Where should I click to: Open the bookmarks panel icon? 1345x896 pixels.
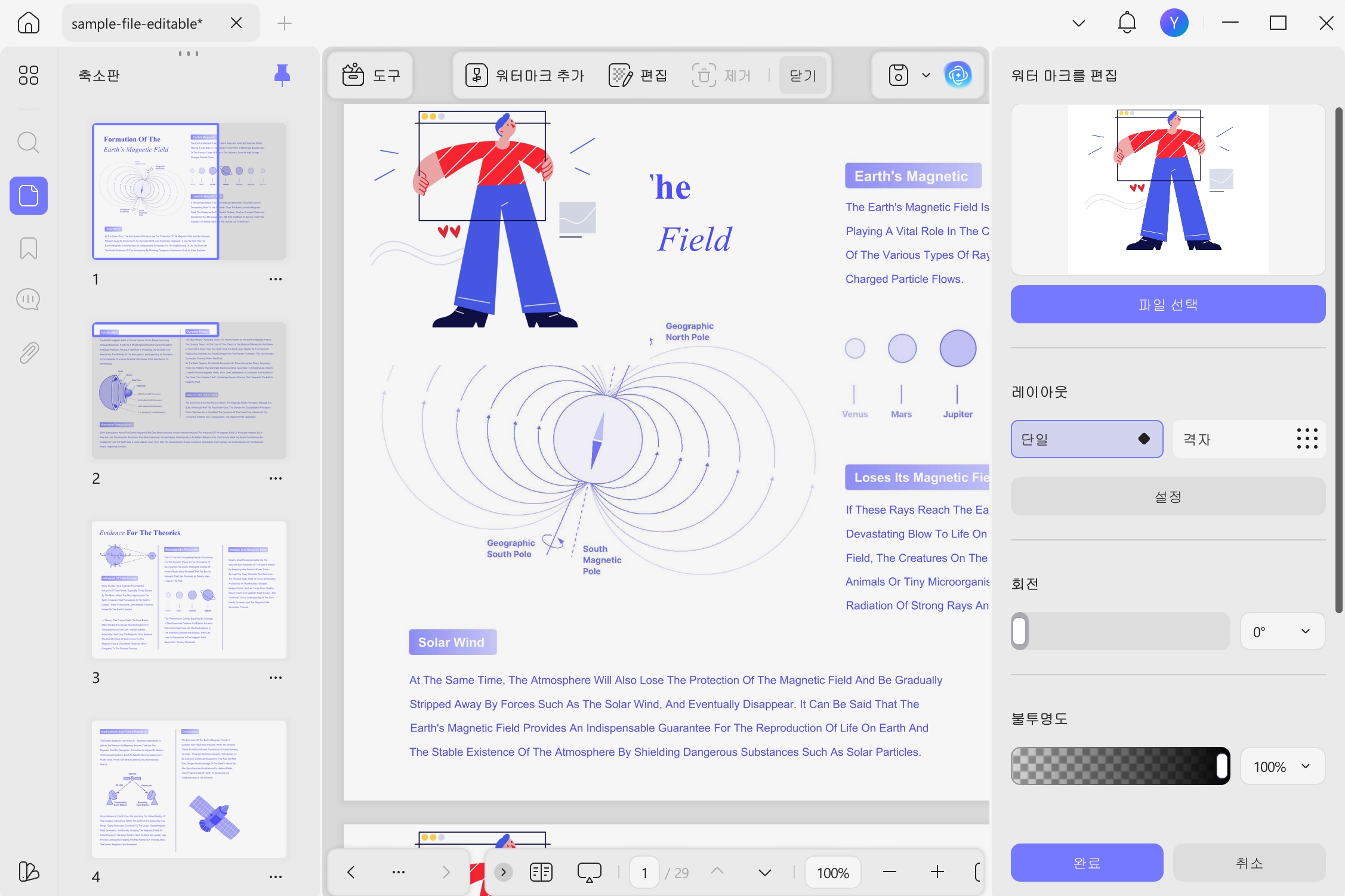point(28,248)
